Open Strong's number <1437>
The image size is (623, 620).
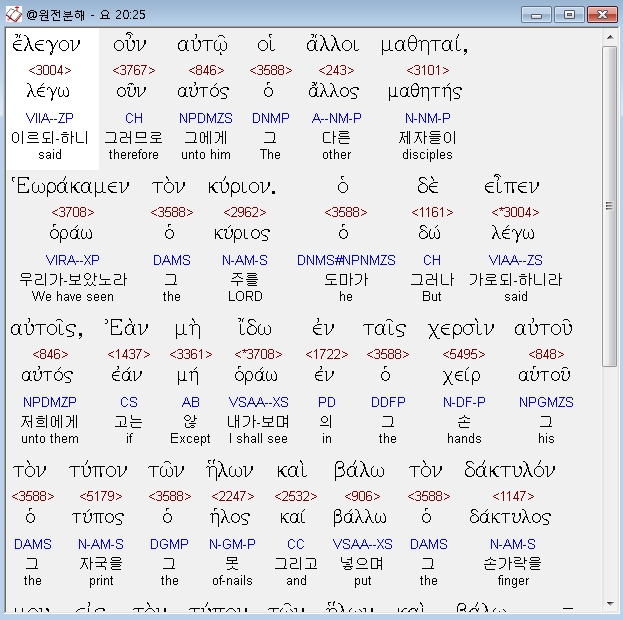(129, 354)
